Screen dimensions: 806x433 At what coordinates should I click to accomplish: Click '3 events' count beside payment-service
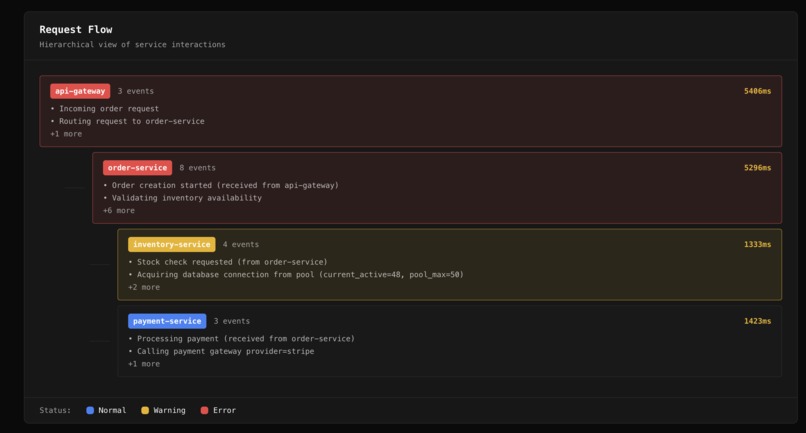pos(232,321)
